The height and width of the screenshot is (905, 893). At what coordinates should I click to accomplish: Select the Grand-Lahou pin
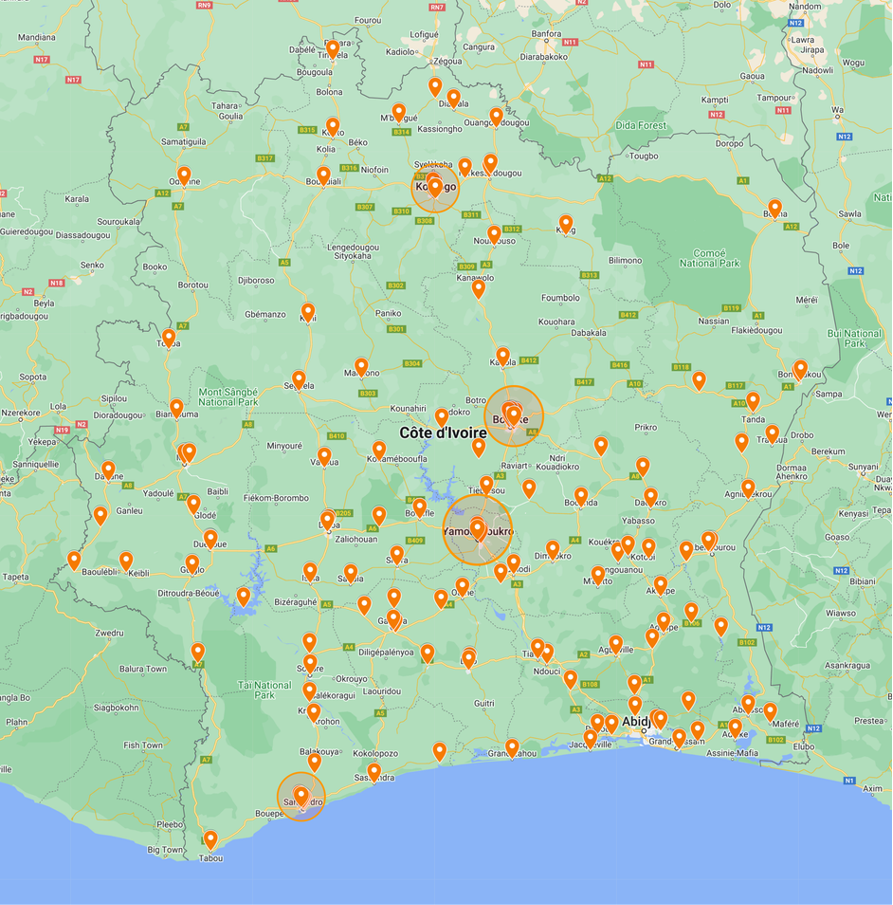512,749
